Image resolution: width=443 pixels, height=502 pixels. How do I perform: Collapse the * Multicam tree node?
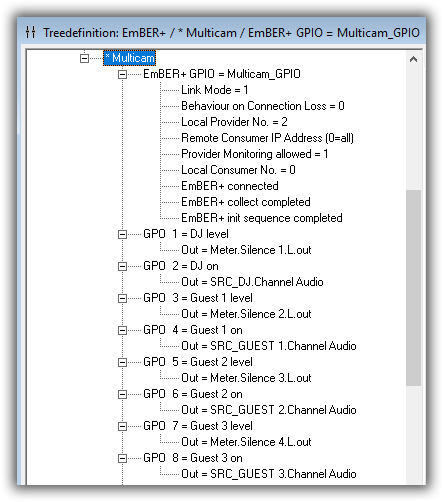click(85, 58)
